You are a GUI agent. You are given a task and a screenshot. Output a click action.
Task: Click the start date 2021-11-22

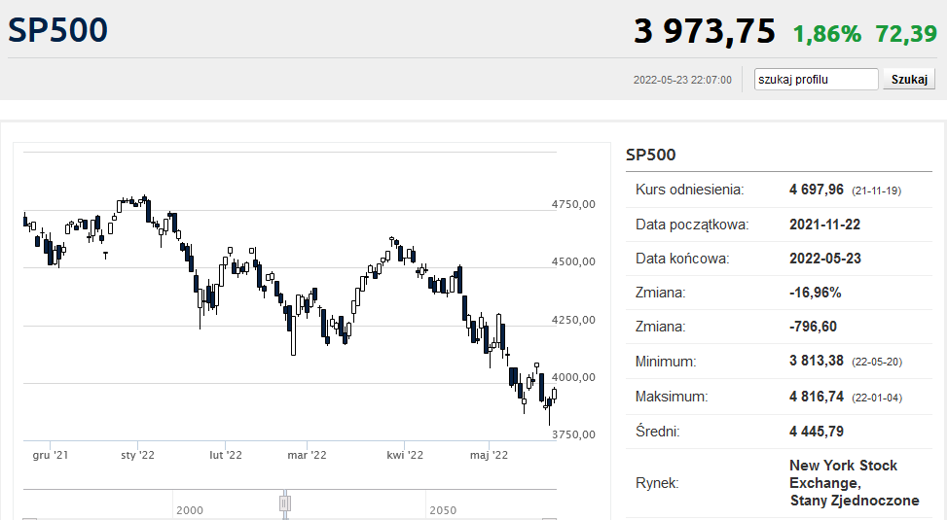click(x=825, y=224)
